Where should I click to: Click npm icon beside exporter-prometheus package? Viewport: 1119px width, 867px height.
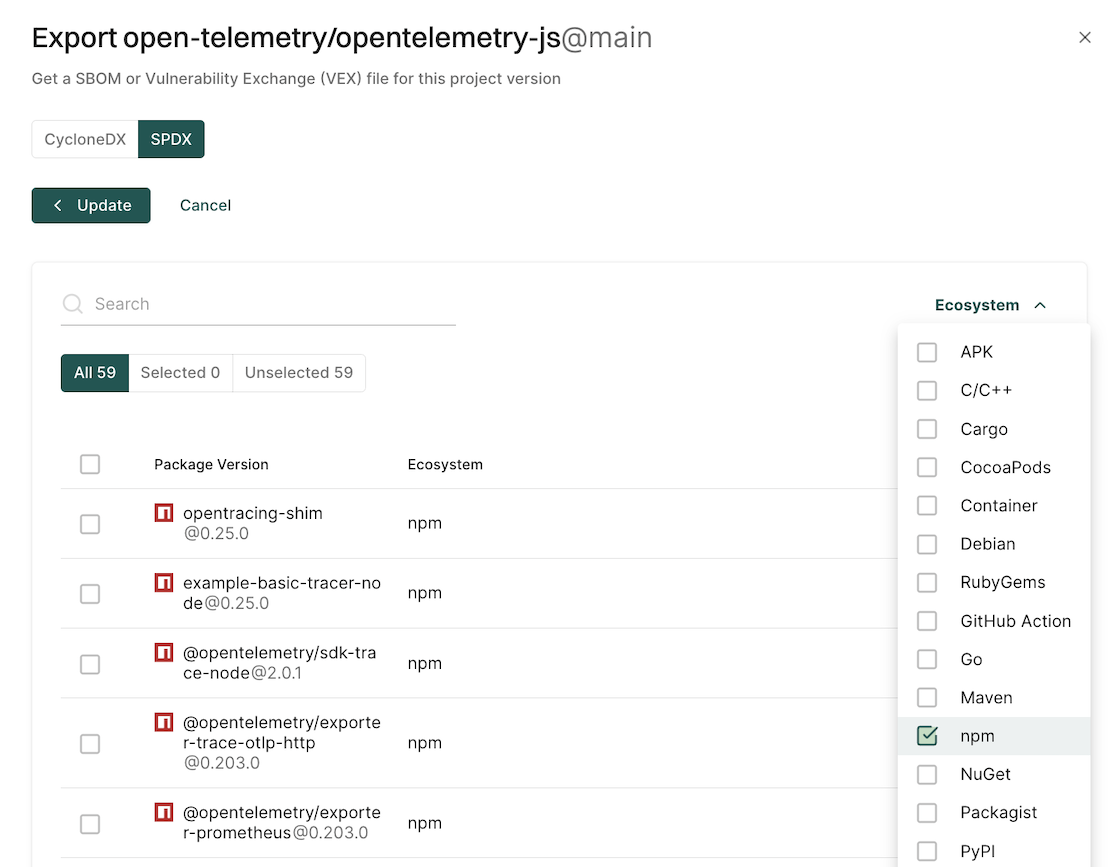click(164, 812)
